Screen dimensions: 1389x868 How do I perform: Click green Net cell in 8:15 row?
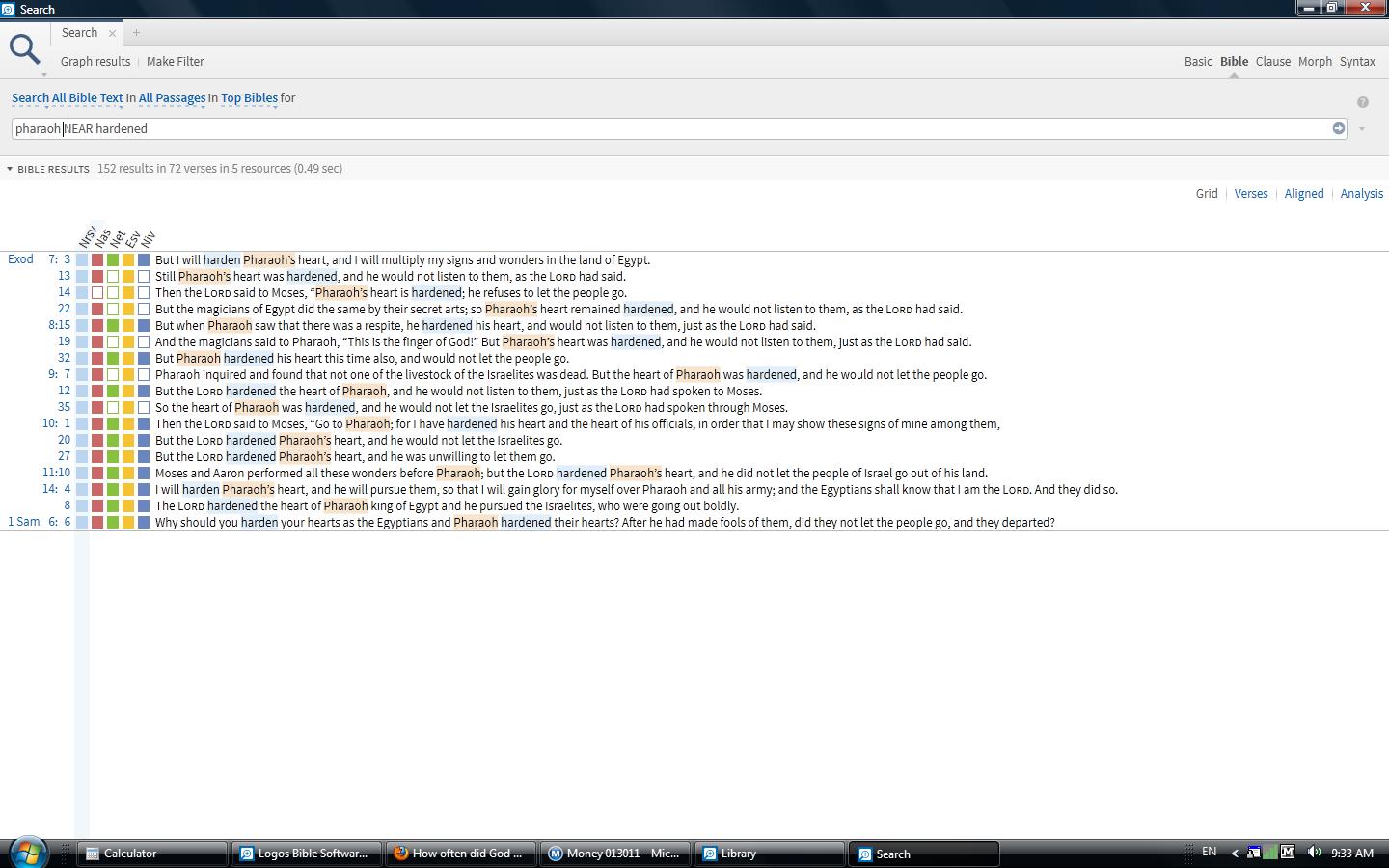click(x=113, y=326)
